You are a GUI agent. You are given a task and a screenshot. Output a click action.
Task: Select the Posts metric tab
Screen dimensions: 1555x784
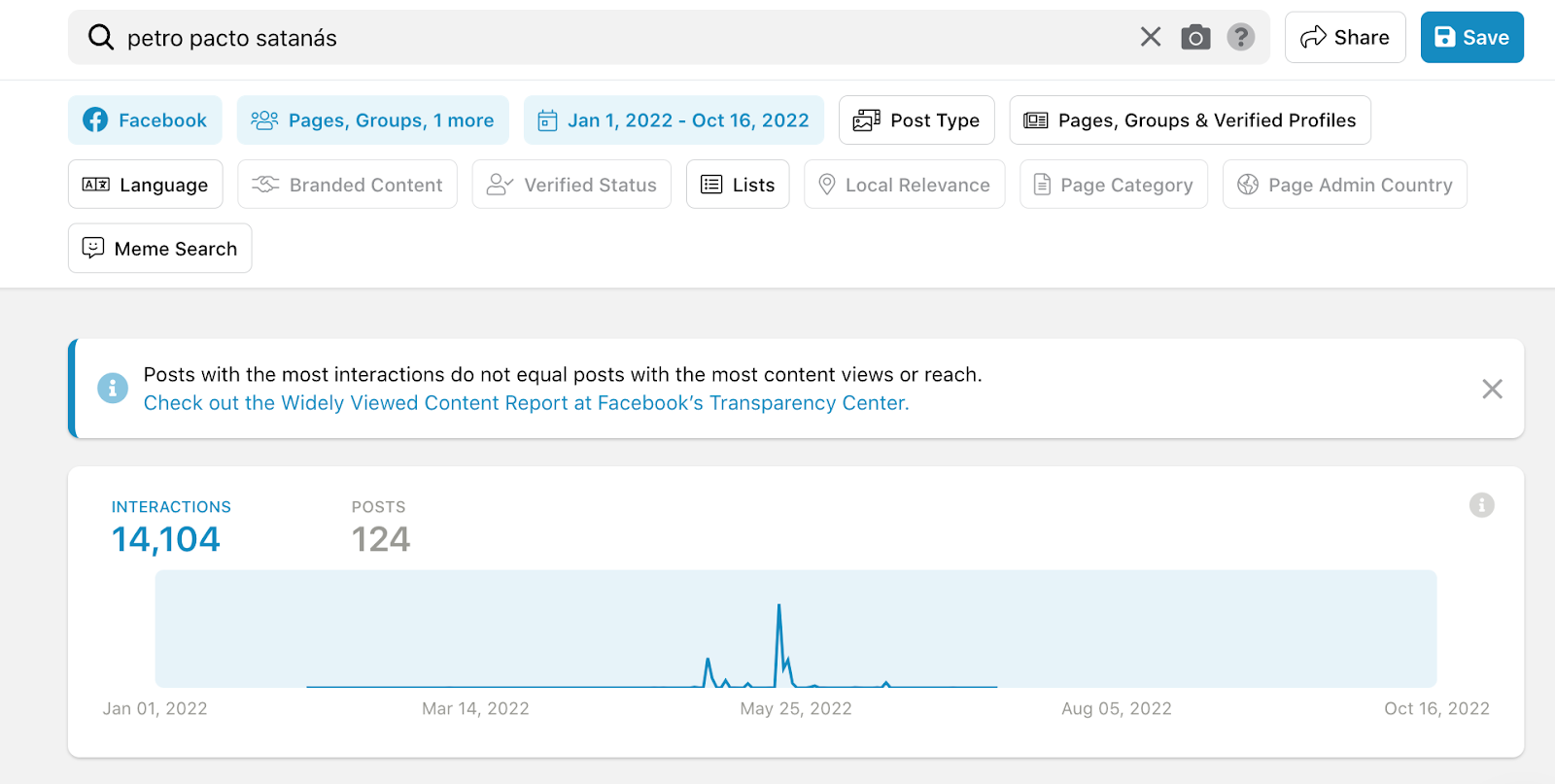click(380, 528)
